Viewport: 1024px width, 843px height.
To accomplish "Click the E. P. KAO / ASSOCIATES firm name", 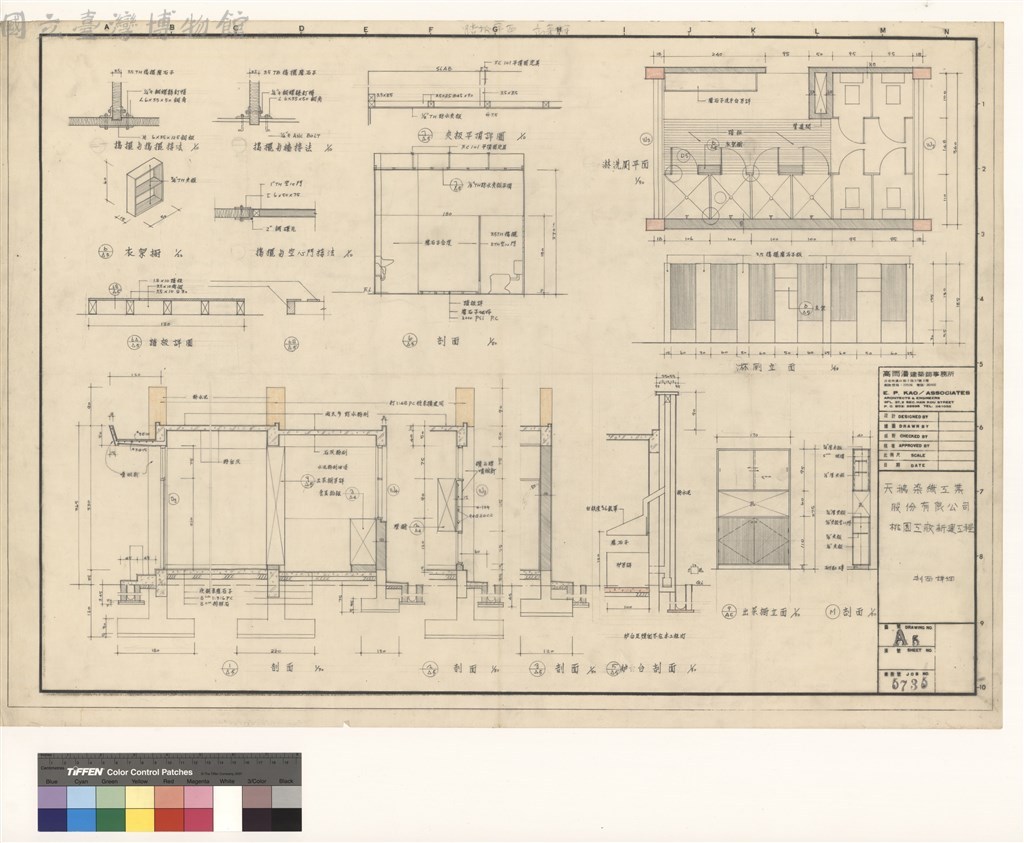I will (926, 393).
